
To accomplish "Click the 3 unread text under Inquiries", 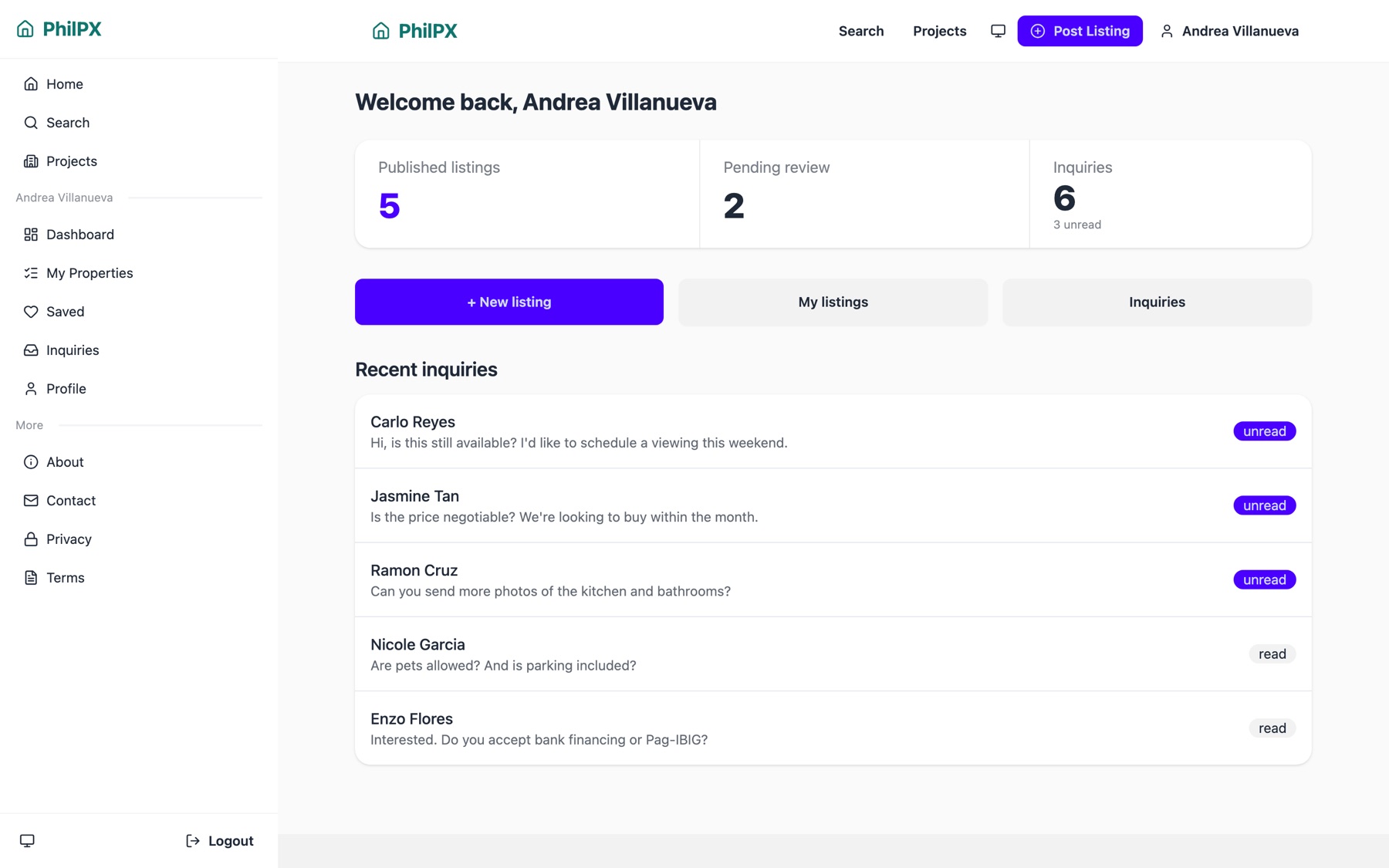I will pos(1077,225).
